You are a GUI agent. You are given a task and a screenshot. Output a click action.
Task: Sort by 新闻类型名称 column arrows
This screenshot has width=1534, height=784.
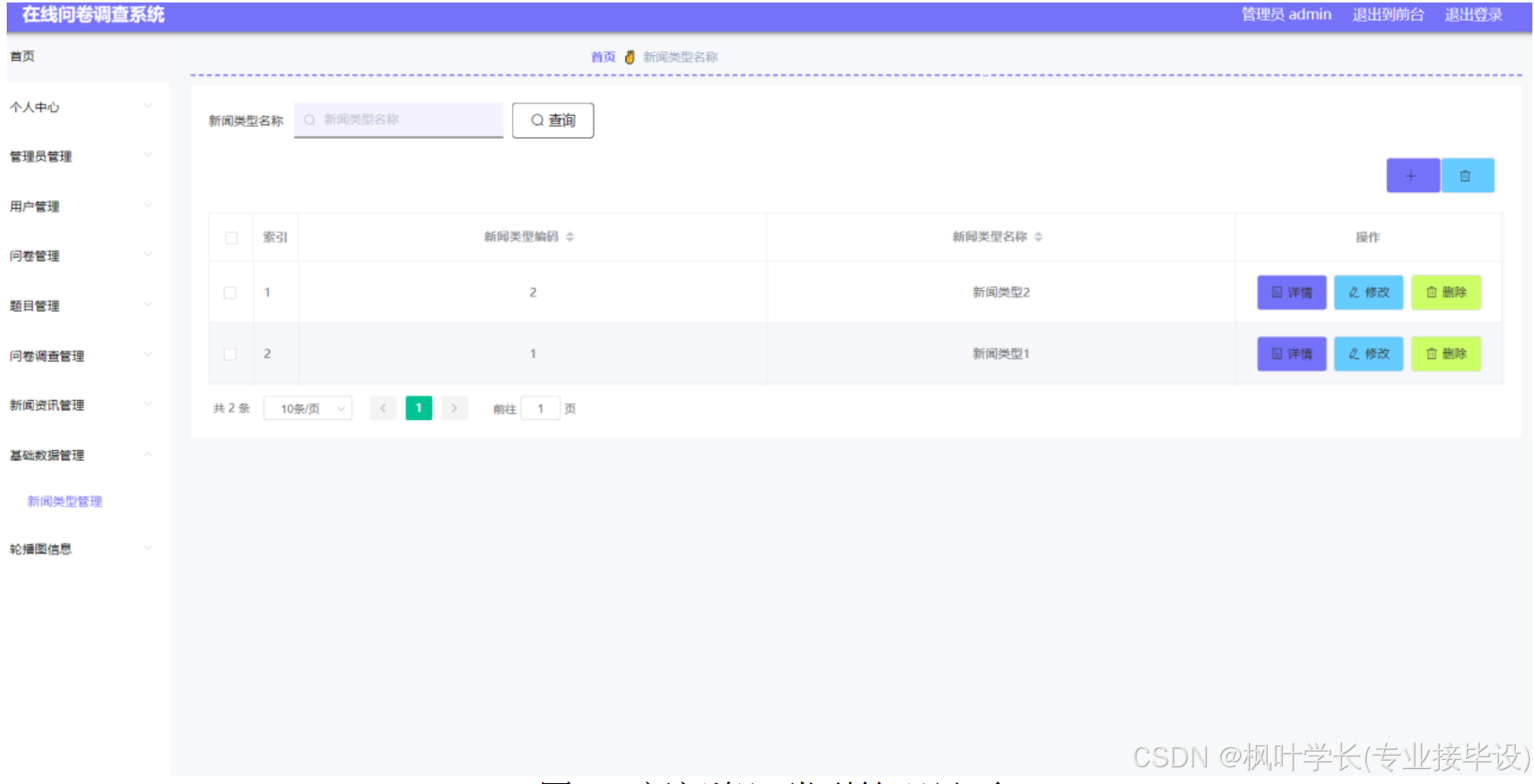pyautogui.click(x=1038, y=237)
